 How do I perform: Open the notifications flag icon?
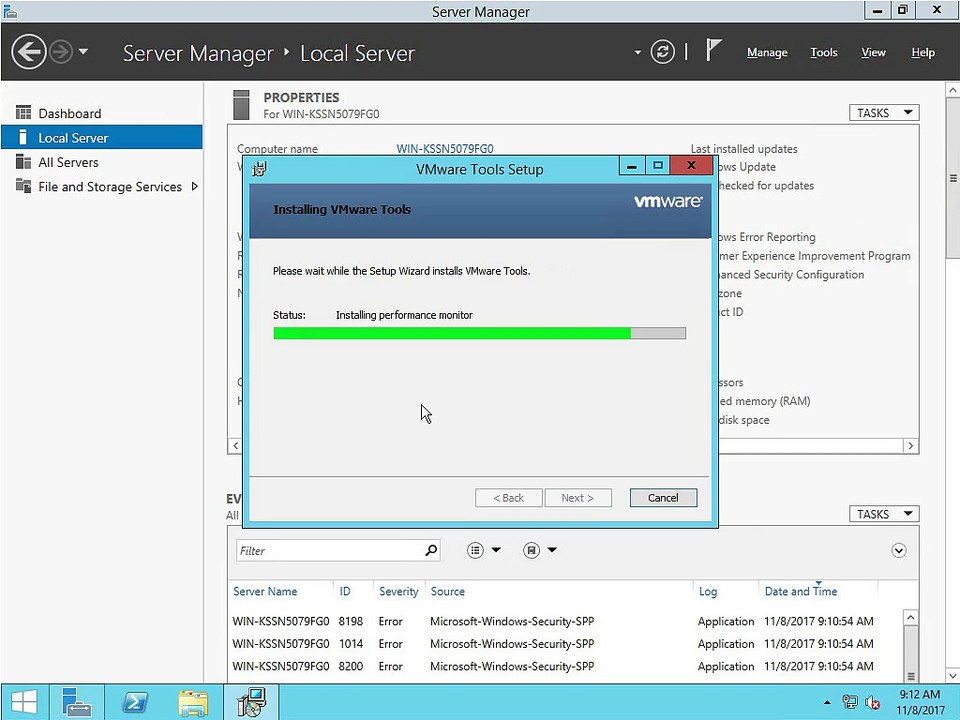tap(713, 50)
